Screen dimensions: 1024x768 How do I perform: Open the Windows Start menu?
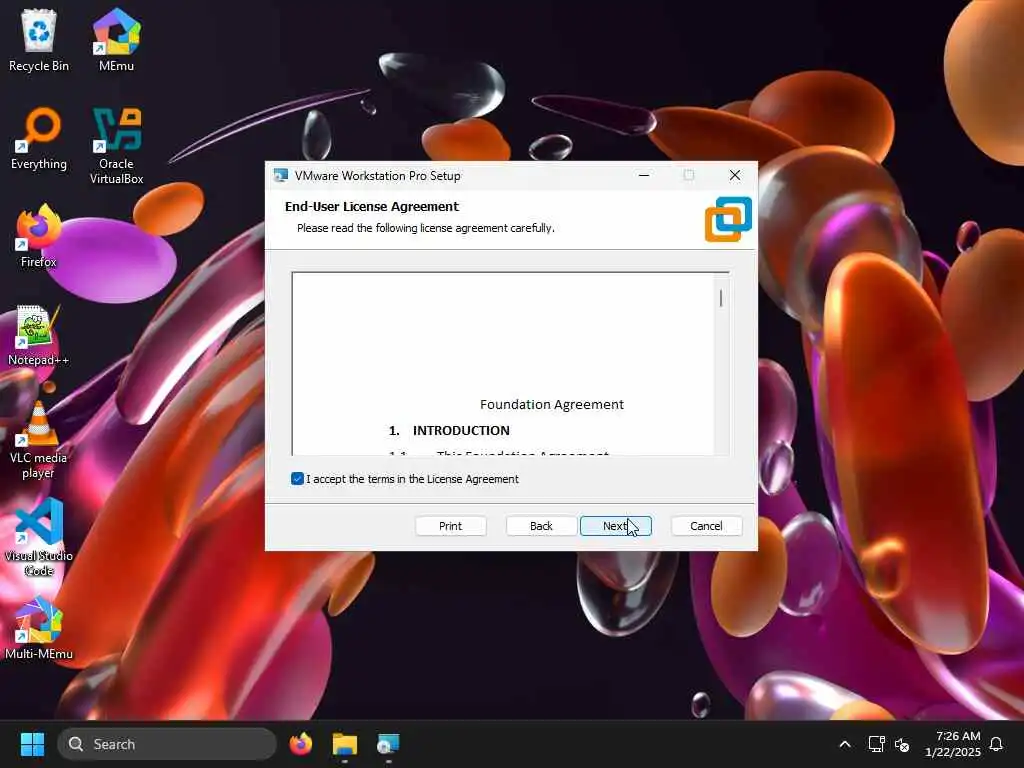tap(32, 744)
